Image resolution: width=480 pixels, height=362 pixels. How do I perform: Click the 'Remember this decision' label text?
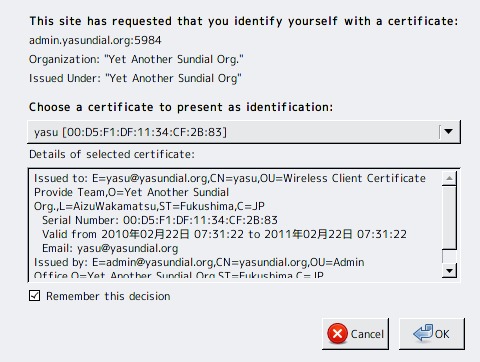(x=108, y=296)
